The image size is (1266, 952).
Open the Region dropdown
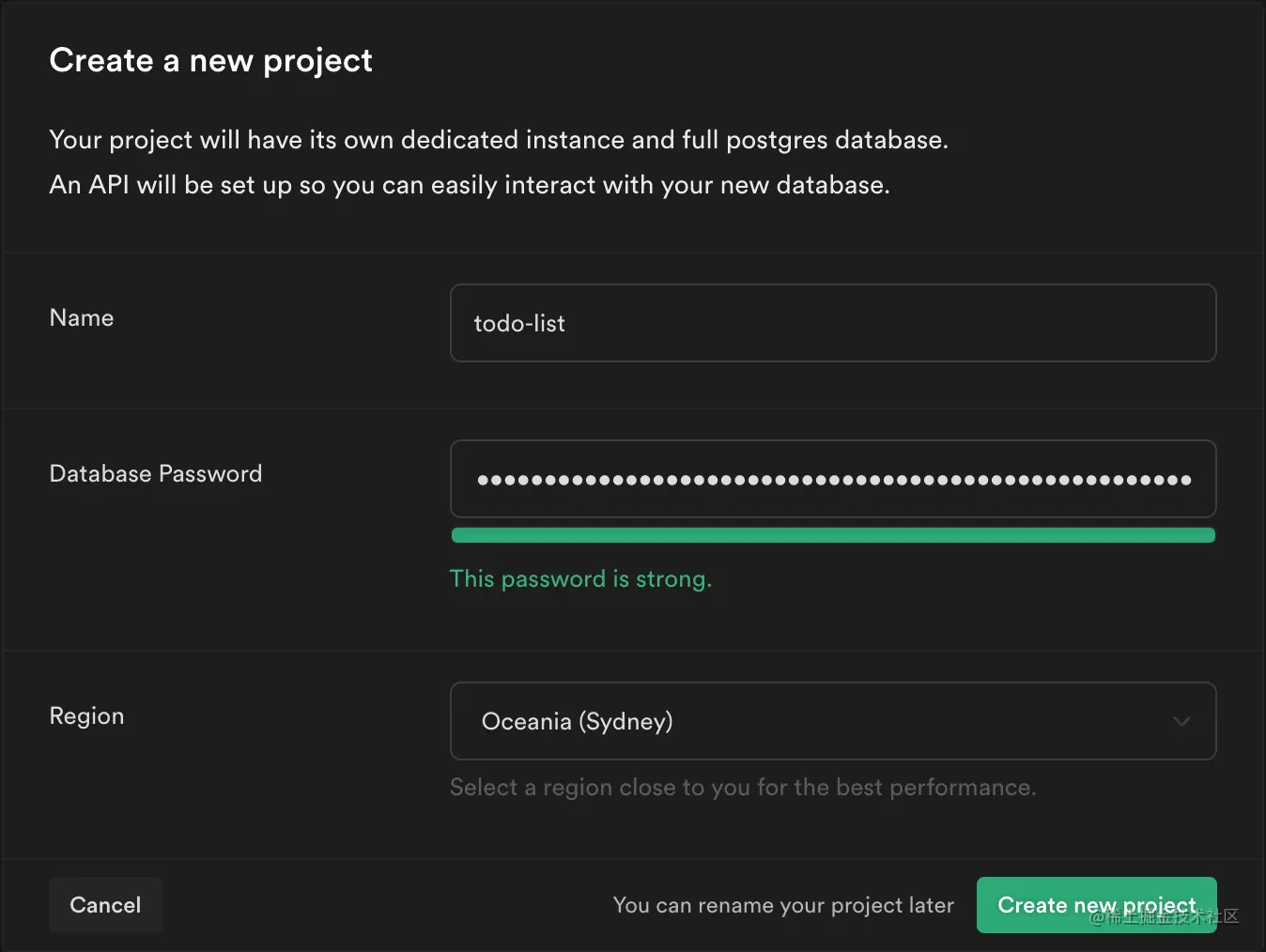click(832, 721)
